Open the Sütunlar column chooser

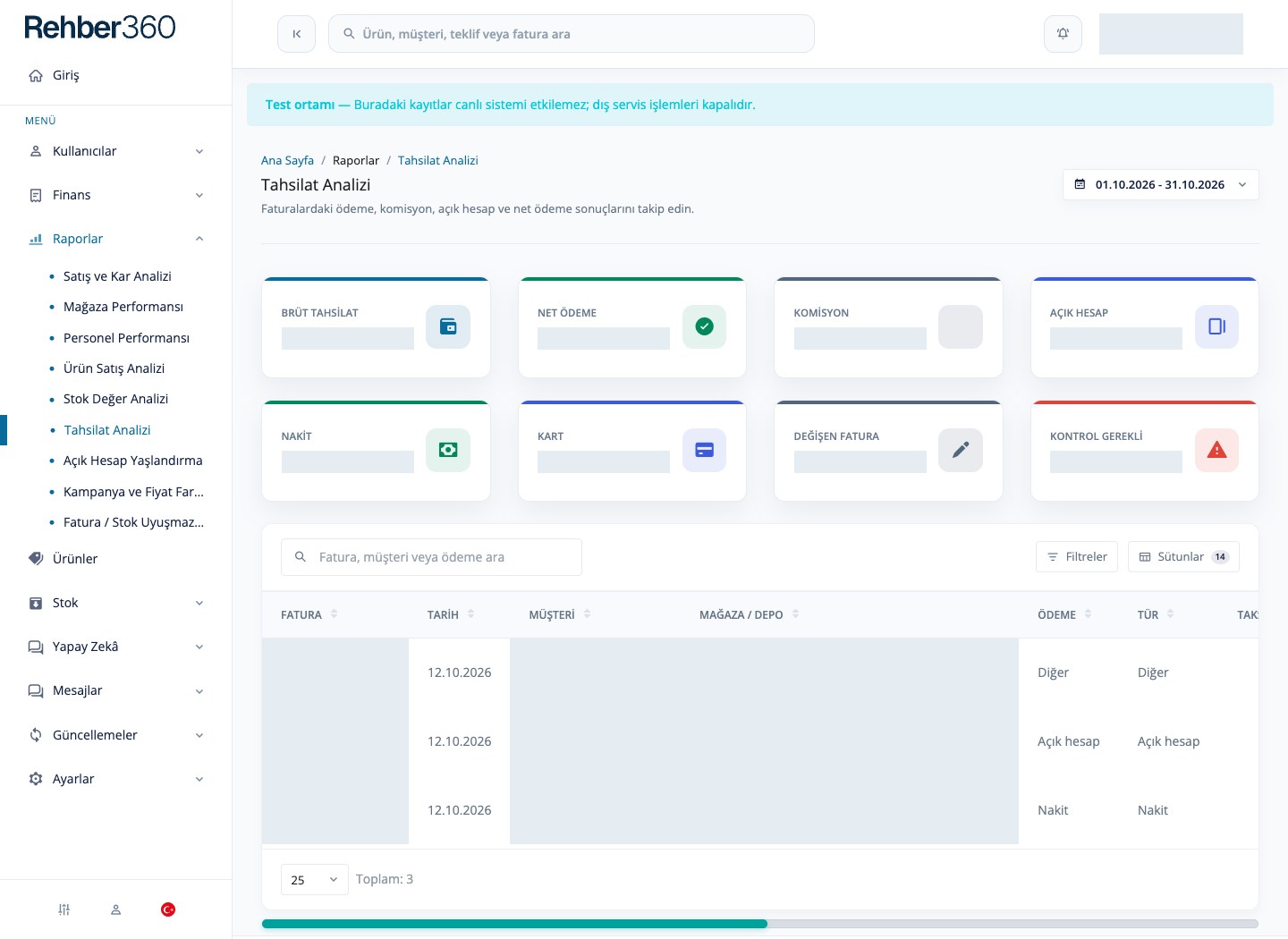[1183, 556]
